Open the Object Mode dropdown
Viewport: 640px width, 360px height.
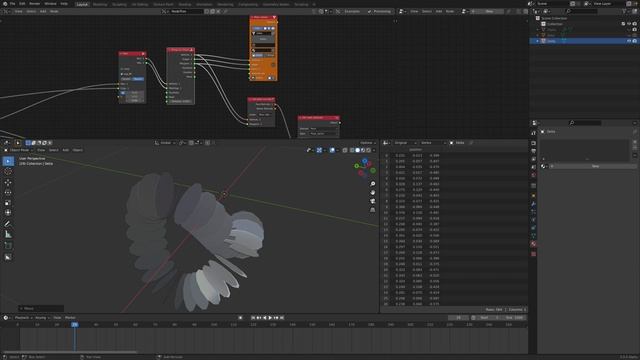pos(19,150)
